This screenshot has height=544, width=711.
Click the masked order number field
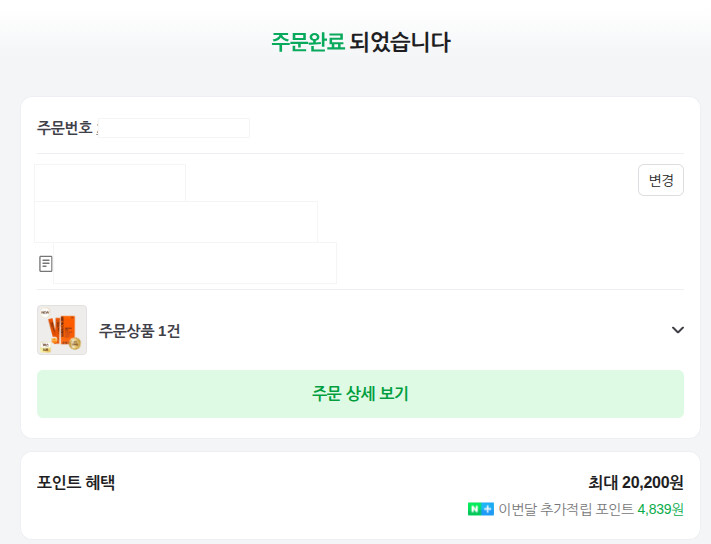174,128
